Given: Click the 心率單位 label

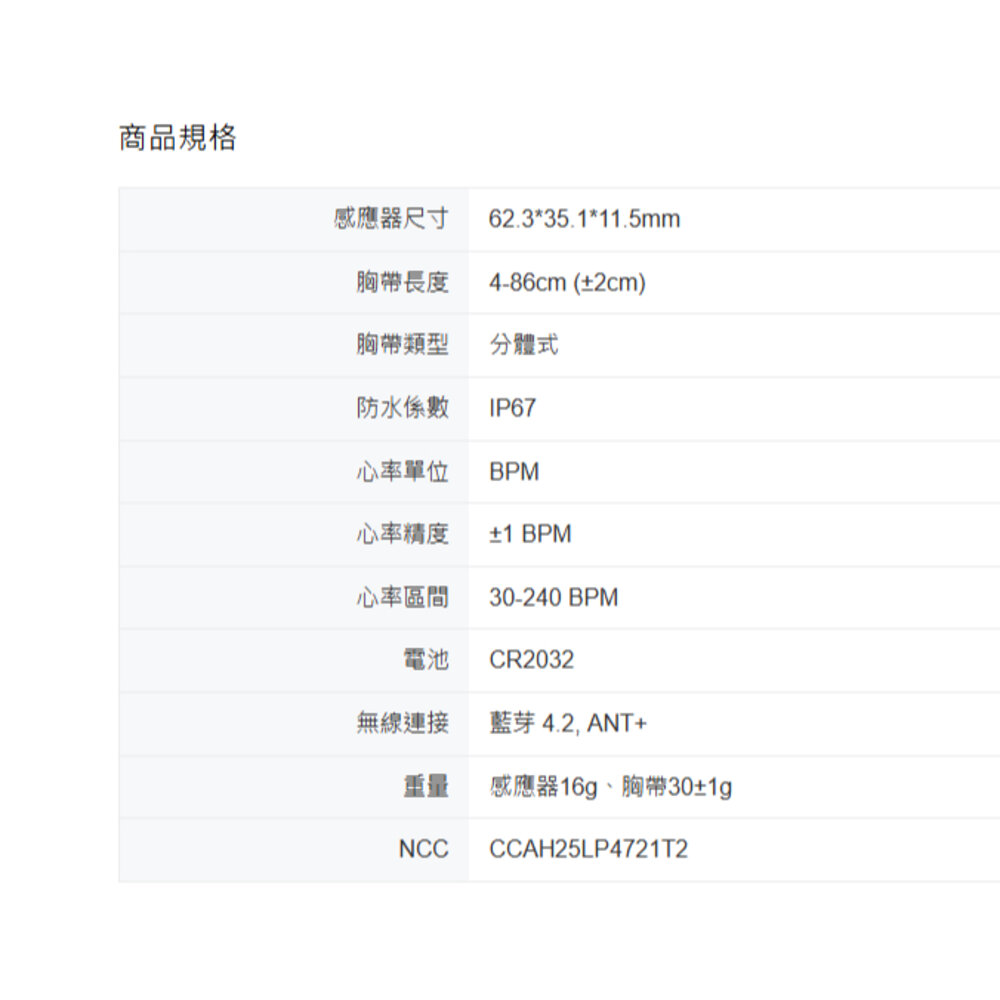Looking at the screenshot, I should (402, 471).
